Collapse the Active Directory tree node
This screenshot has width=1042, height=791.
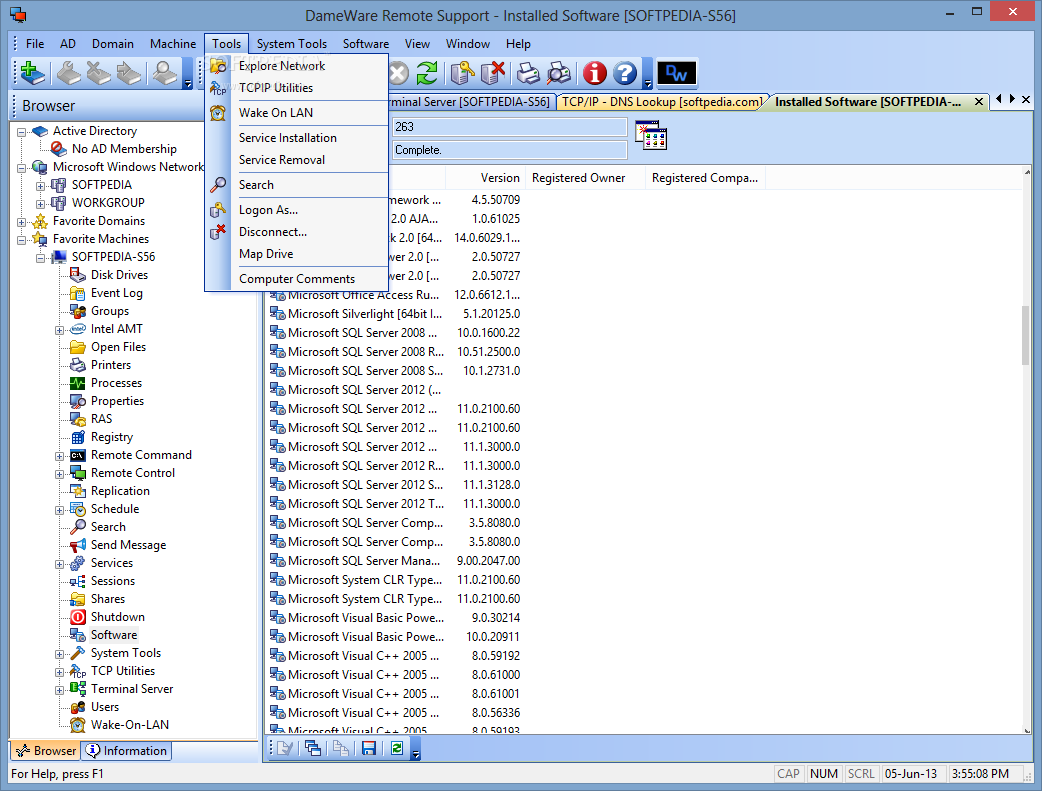coord(21,132)
